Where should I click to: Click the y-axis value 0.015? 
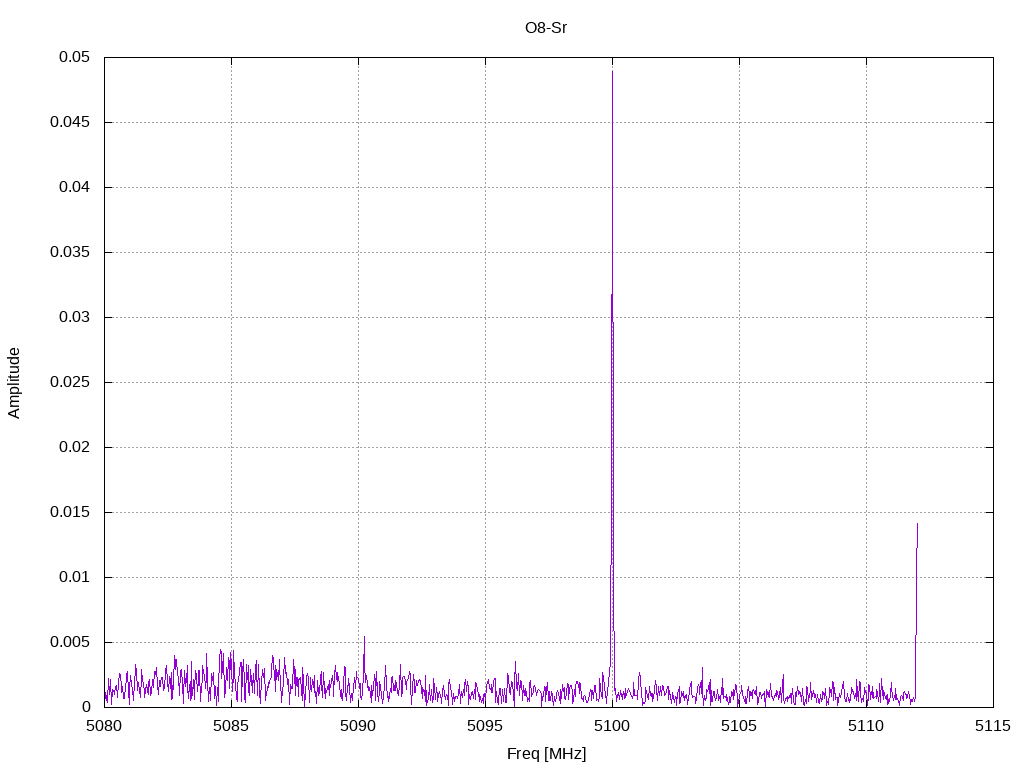[70, 512]
